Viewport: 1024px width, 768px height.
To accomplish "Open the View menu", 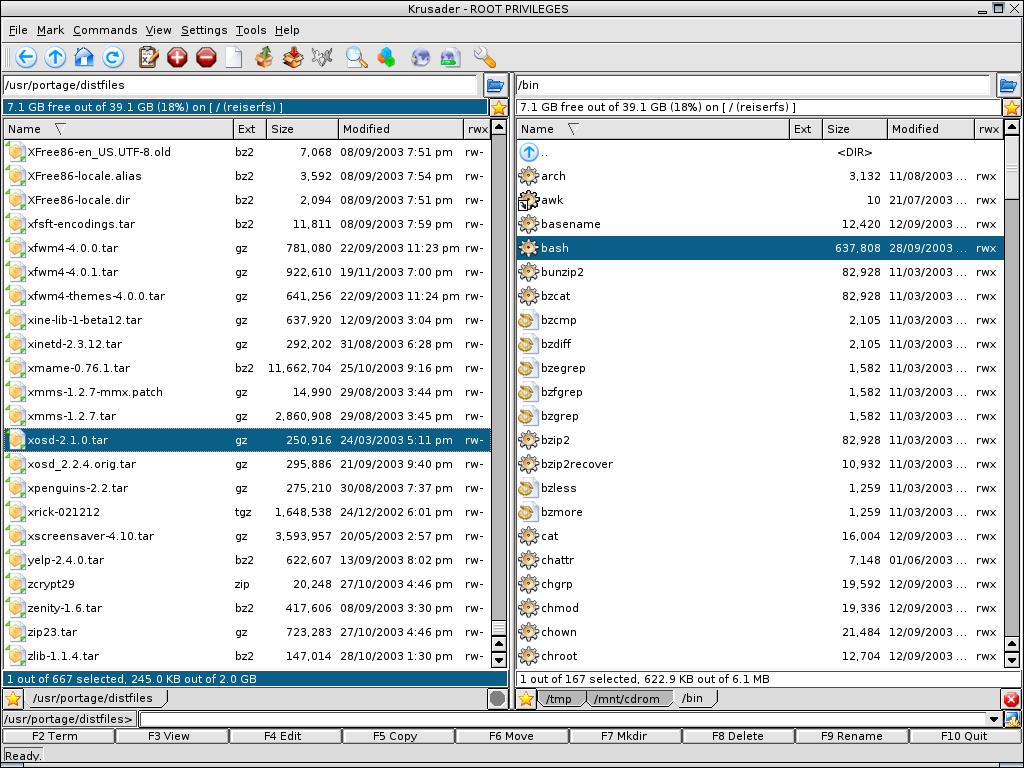I will [158, 30].
